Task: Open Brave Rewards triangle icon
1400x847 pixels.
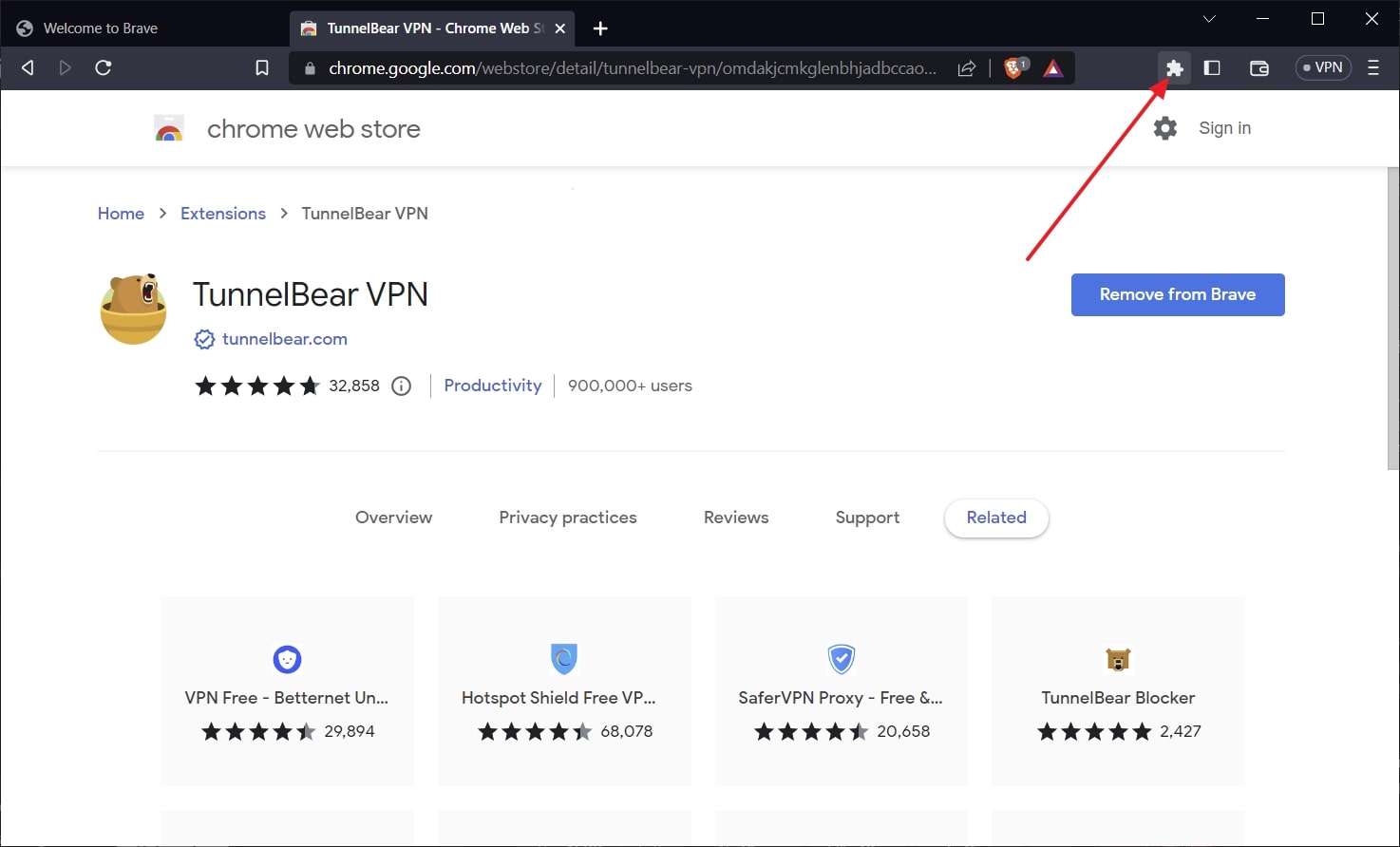Action: 1053,67
